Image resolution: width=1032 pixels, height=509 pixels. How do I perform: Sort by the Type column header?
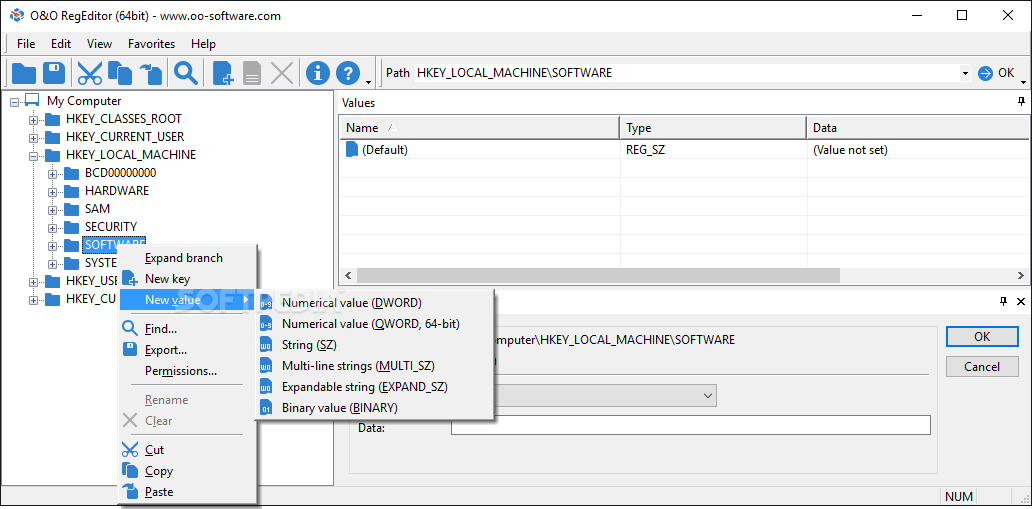tap(713, 128)
